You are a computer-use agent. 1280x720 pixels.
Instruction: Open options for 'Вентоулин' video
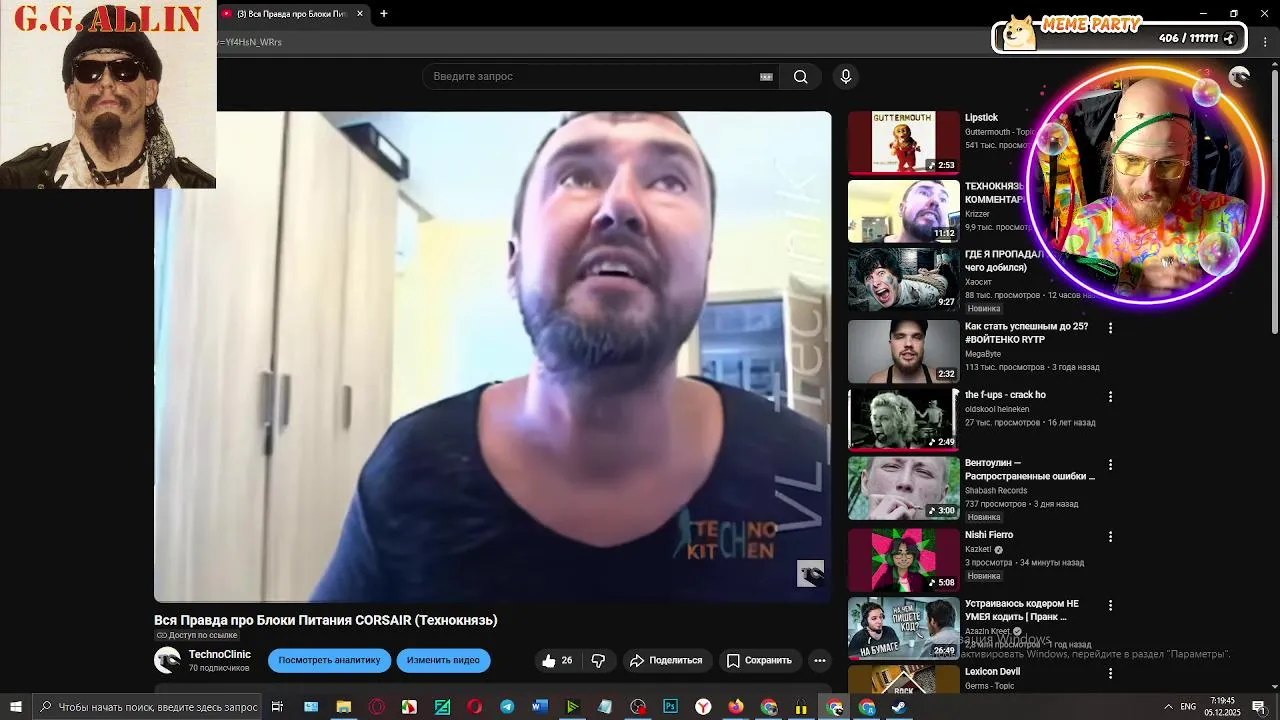tap(1109, 465)
